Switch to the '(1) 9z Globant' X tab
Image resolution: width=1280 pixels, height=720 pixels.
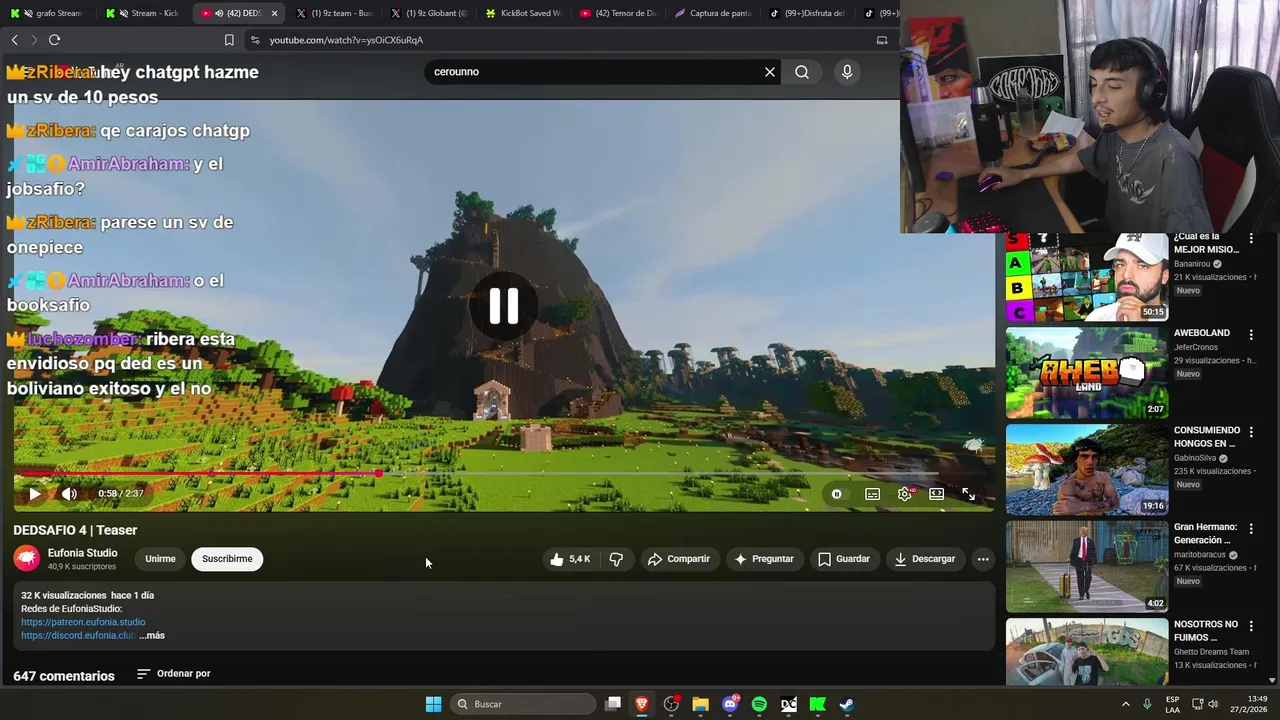pyautogui.click(x=429, y=13)
